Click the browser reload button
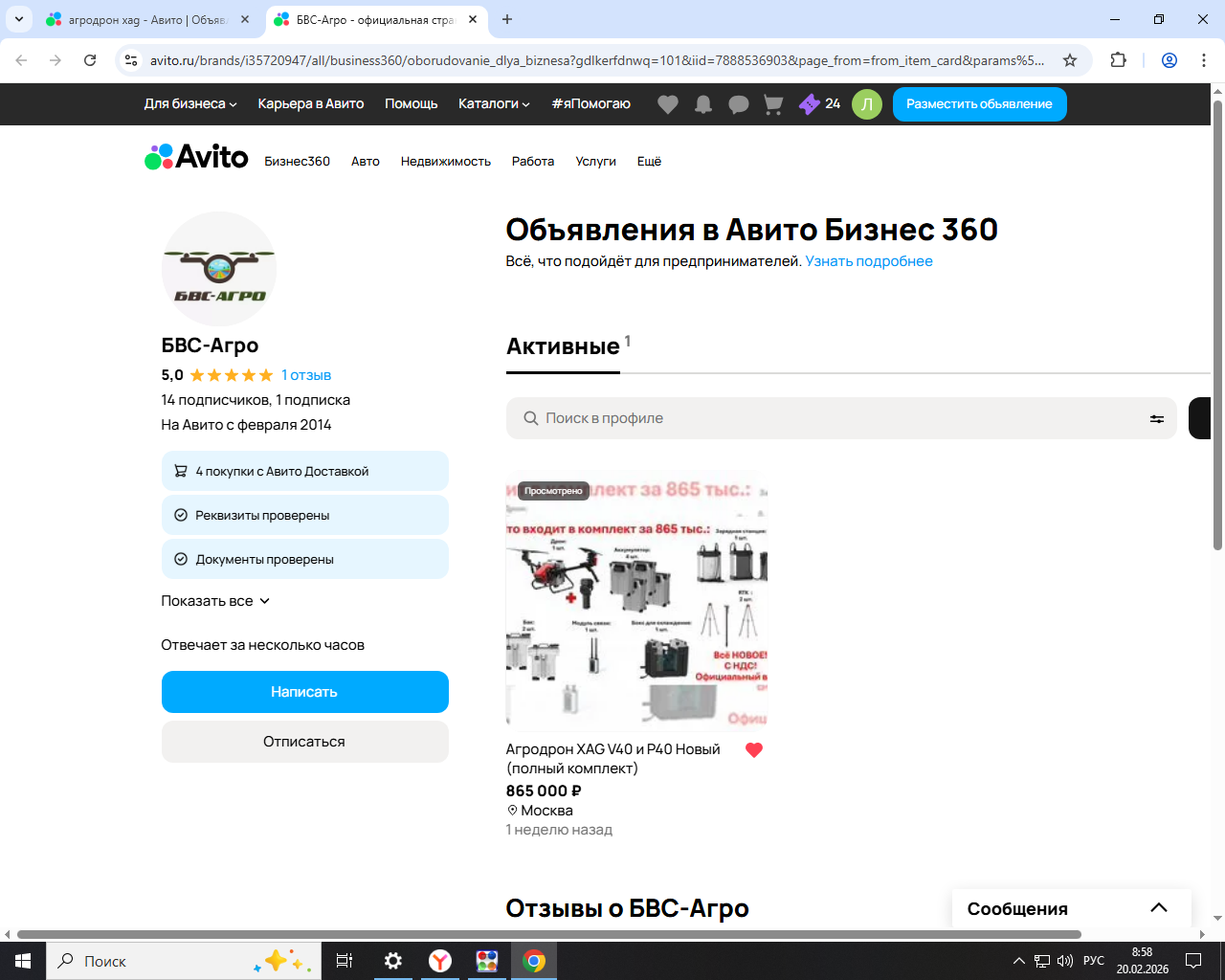1225x980 pixels. (90, 60)
